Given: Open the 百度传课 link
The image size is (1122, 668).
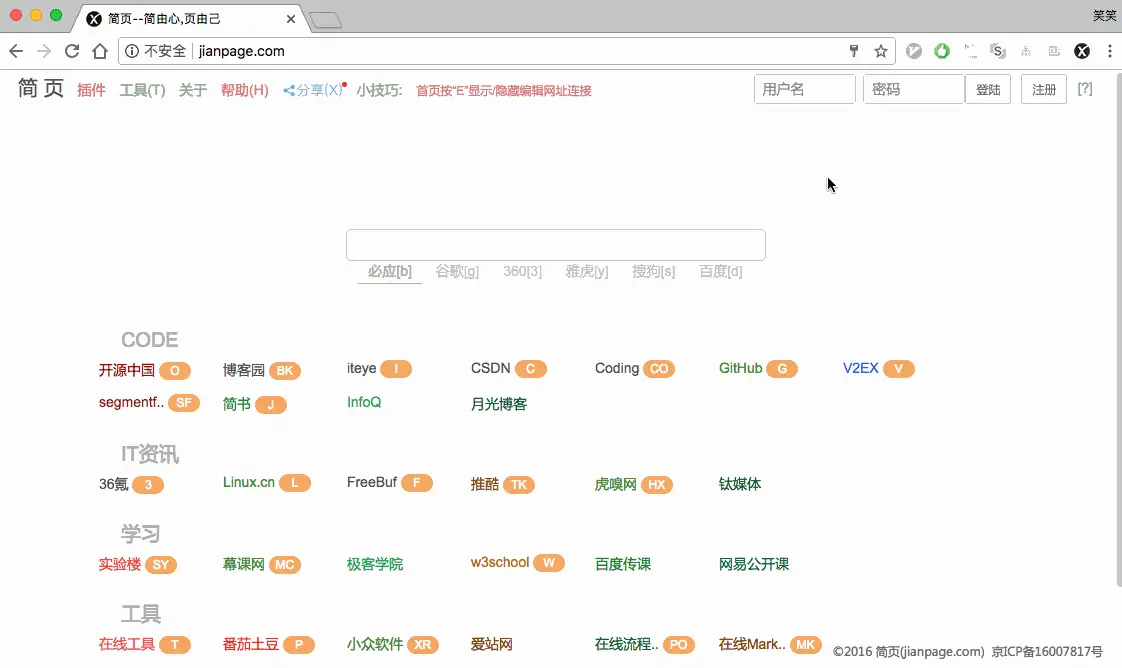Looking at the screenshot, I should click(623, 564).
